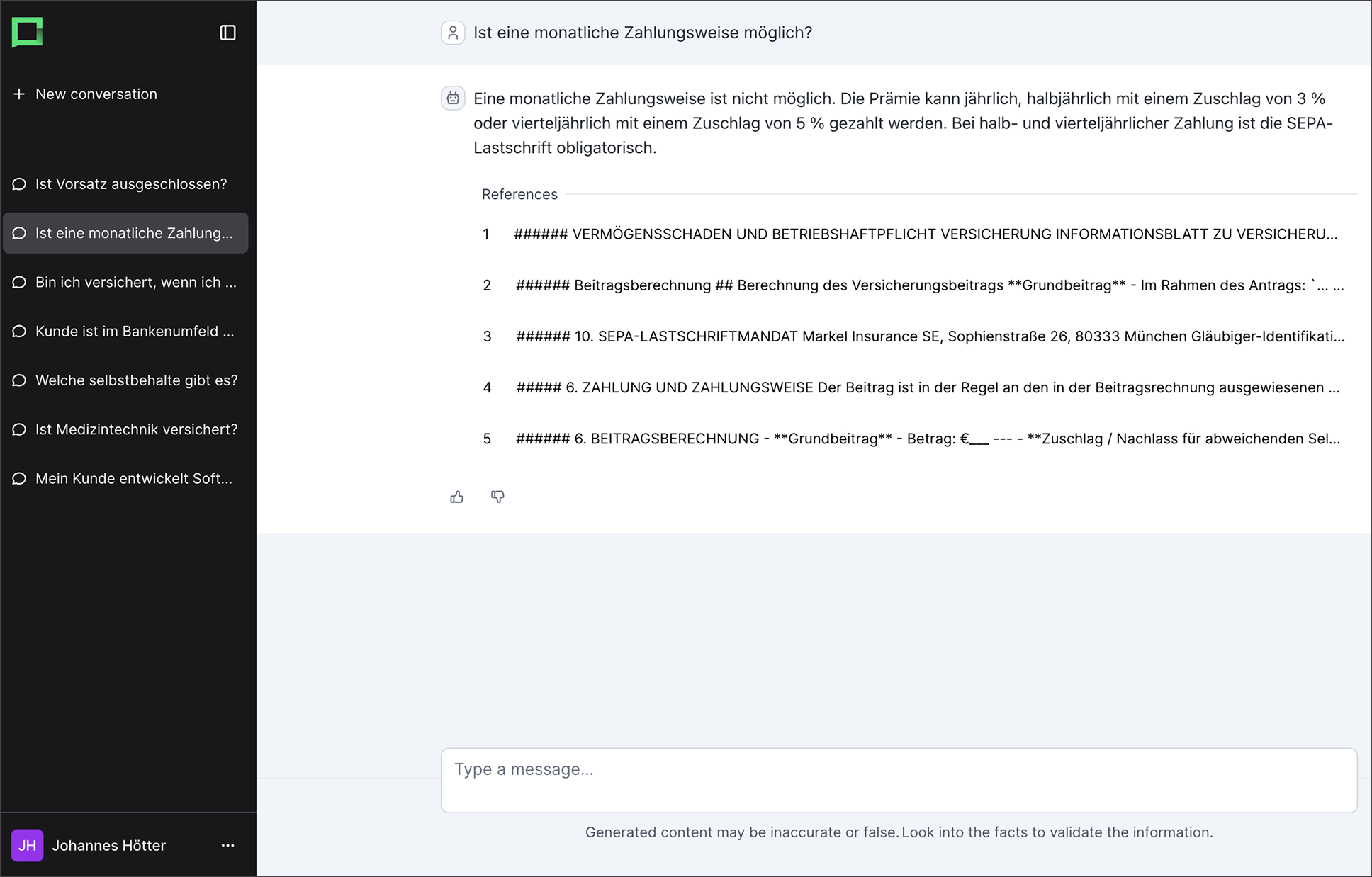Click the thumbs down feedback icon

(x=497, y=497)
